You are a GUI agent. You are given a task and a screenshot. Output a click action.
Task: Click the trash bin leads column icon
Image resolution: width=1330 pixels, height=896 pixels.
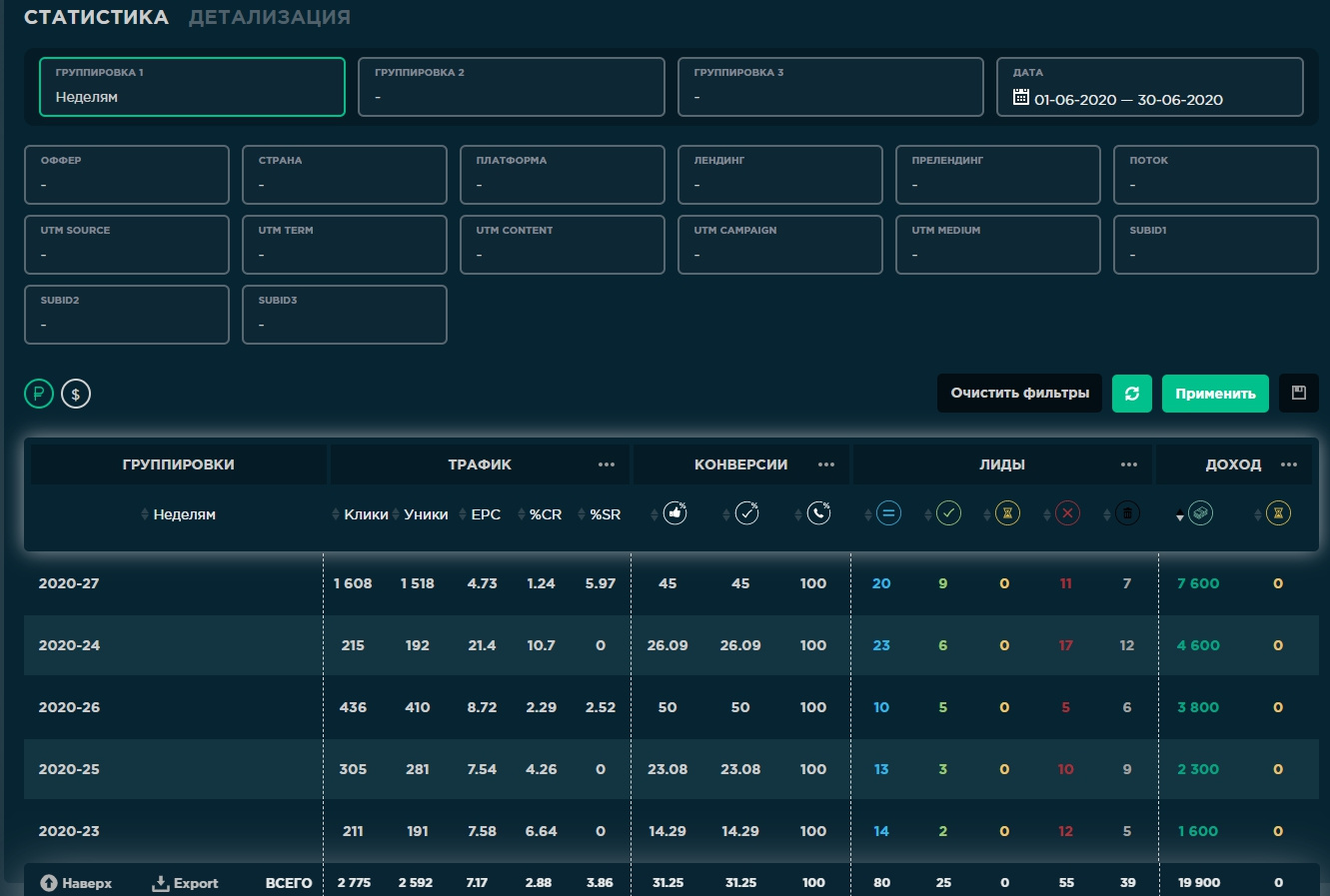coord(1128,513)
